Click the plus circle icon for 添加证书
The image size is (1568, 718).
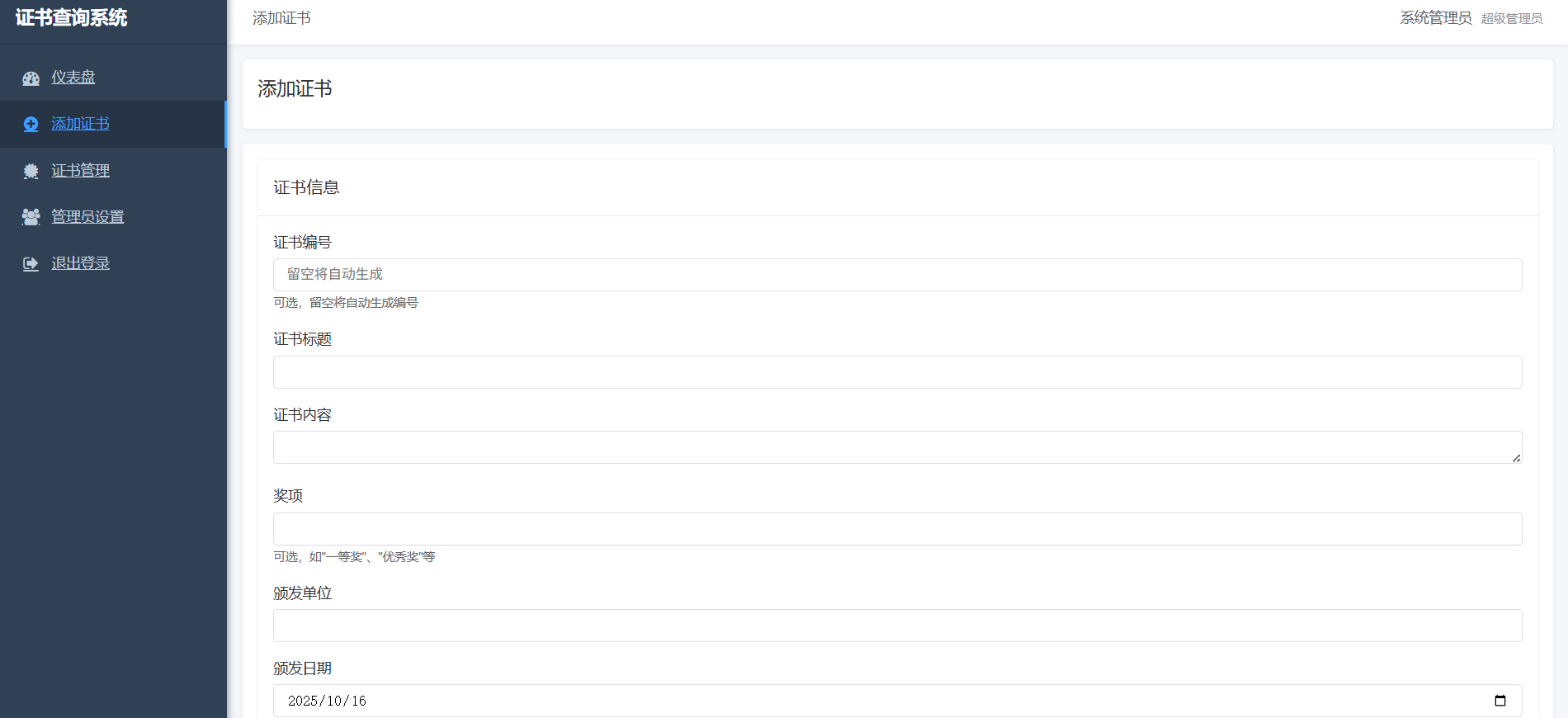31,125
